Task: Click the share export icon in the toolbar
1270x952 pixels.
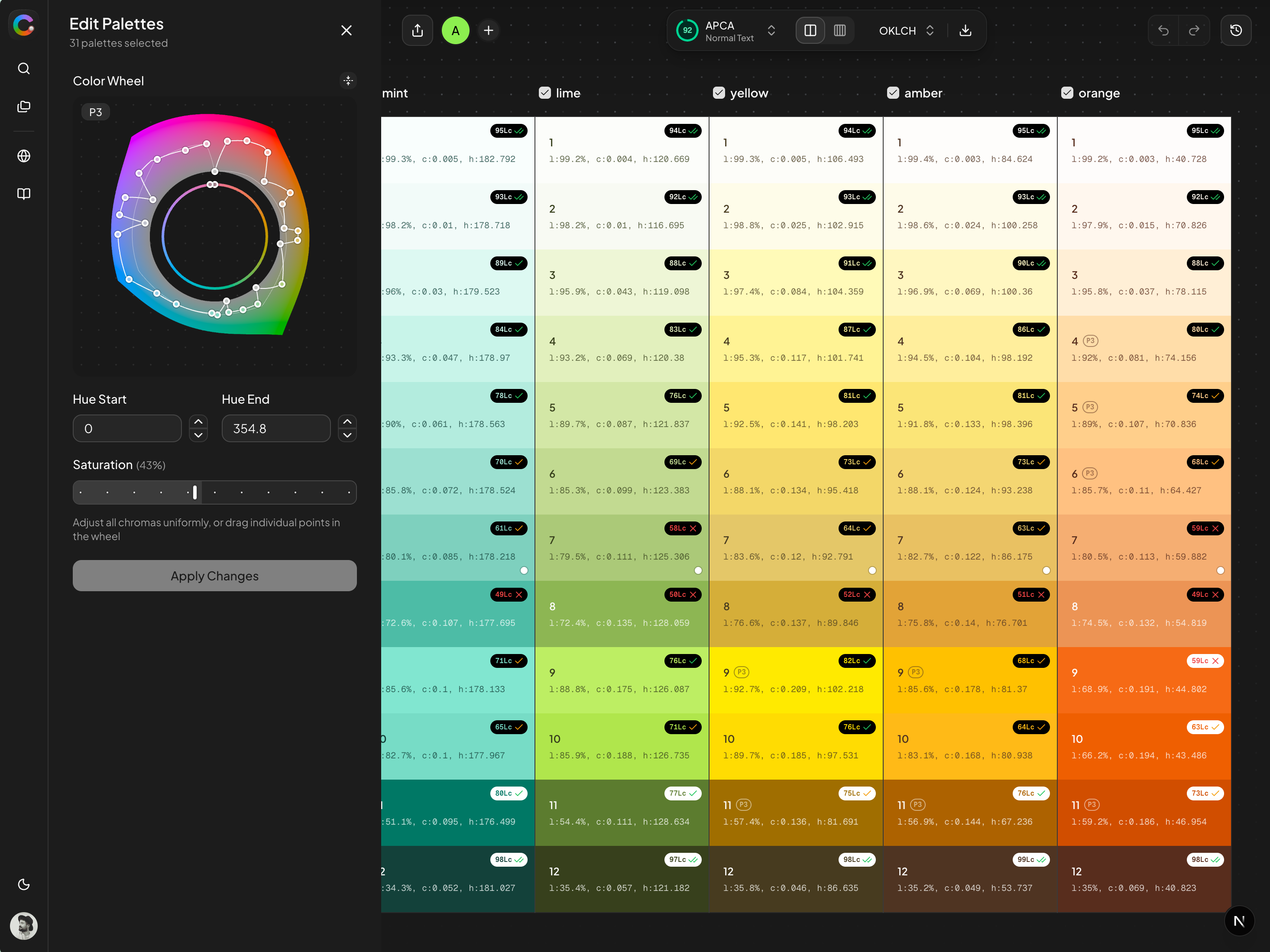Action: 418,30
